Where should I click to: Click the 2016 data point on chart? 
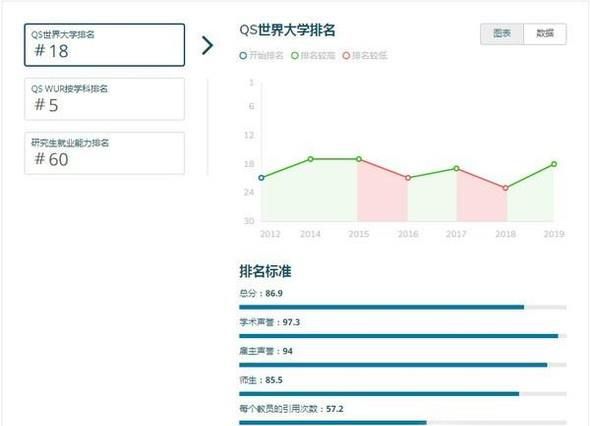(x=408, y=178)
